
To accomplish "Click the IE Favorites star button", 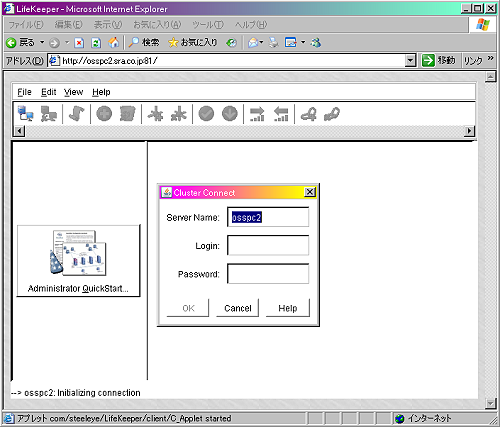I will pyautogui.click(x=193, y=42).
